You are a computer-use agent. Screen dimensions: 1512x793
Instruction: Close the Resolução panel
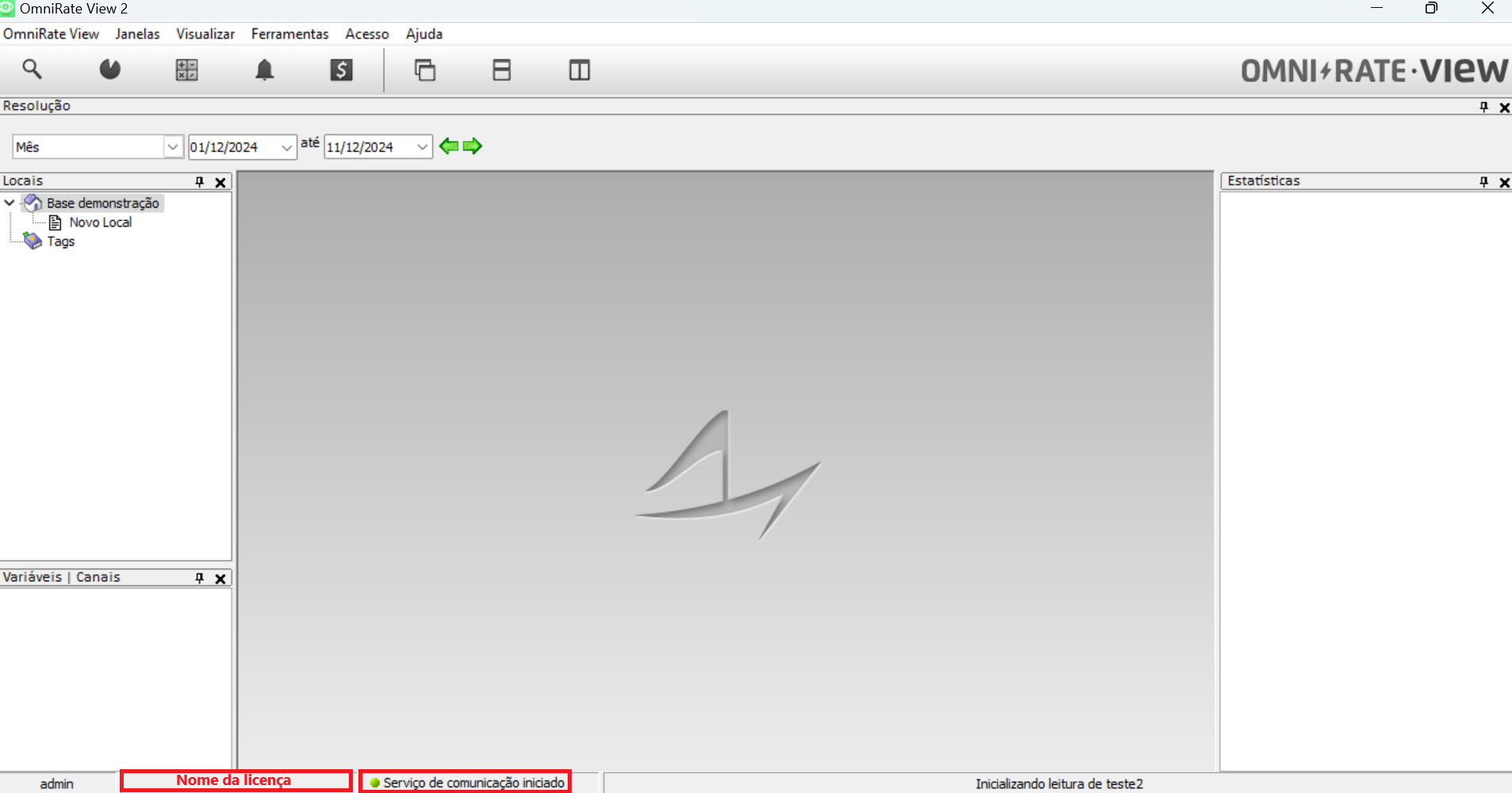pos(1504,107)
